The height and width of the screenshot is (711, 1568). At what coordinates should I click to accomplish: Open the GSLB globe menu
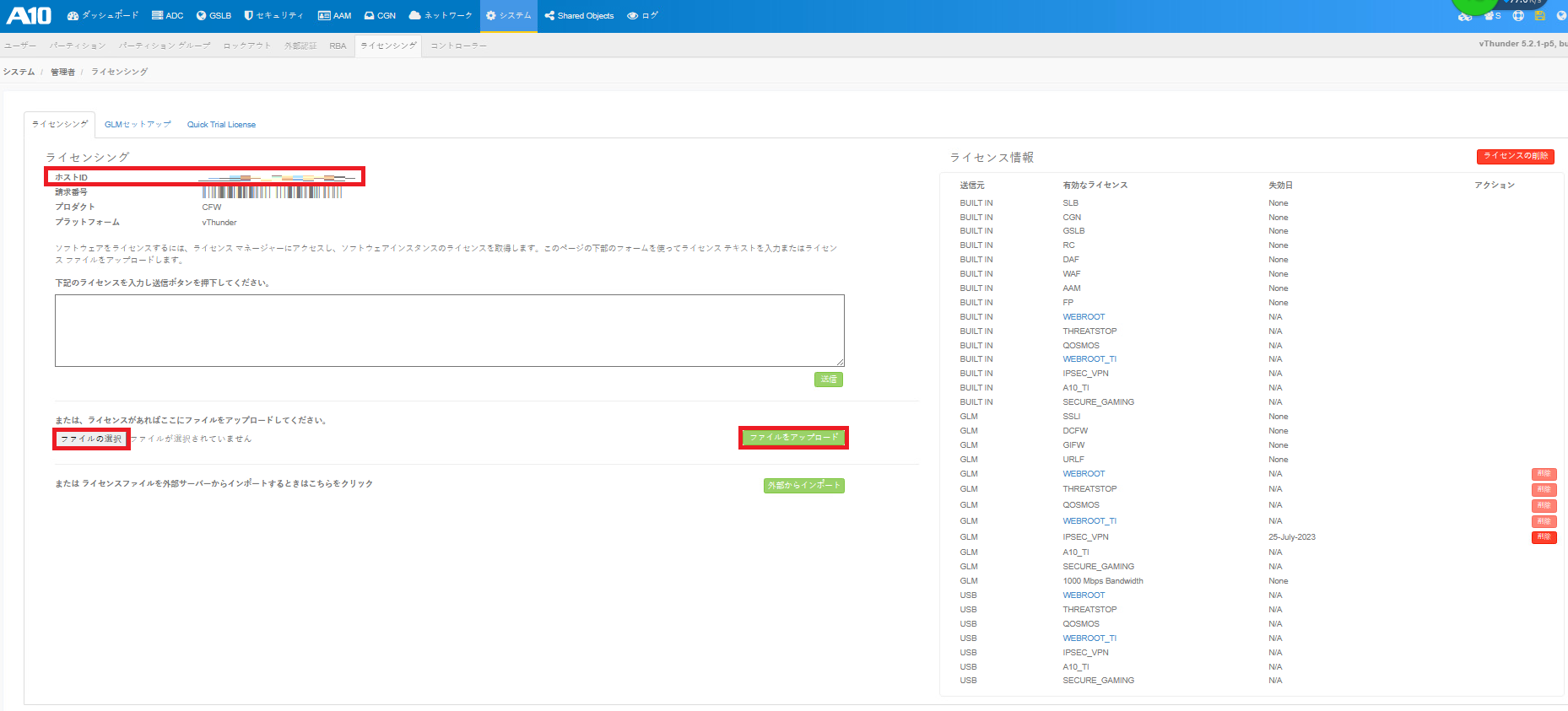click(214, 16)
